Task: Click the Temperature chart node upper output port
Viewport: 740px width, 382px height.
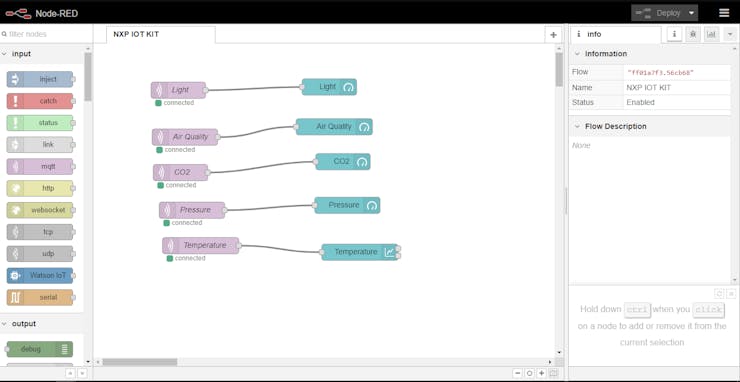Action: (x=398, y=248)
